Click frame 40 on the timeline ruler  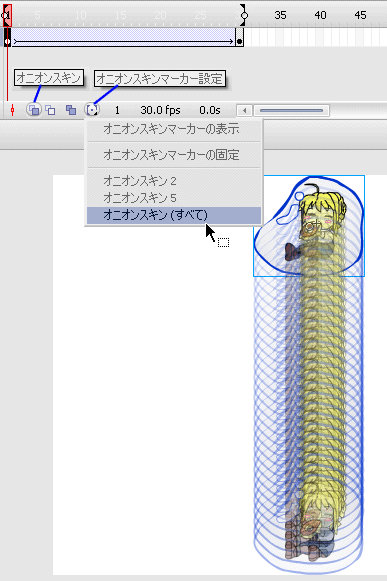point(320,15)
